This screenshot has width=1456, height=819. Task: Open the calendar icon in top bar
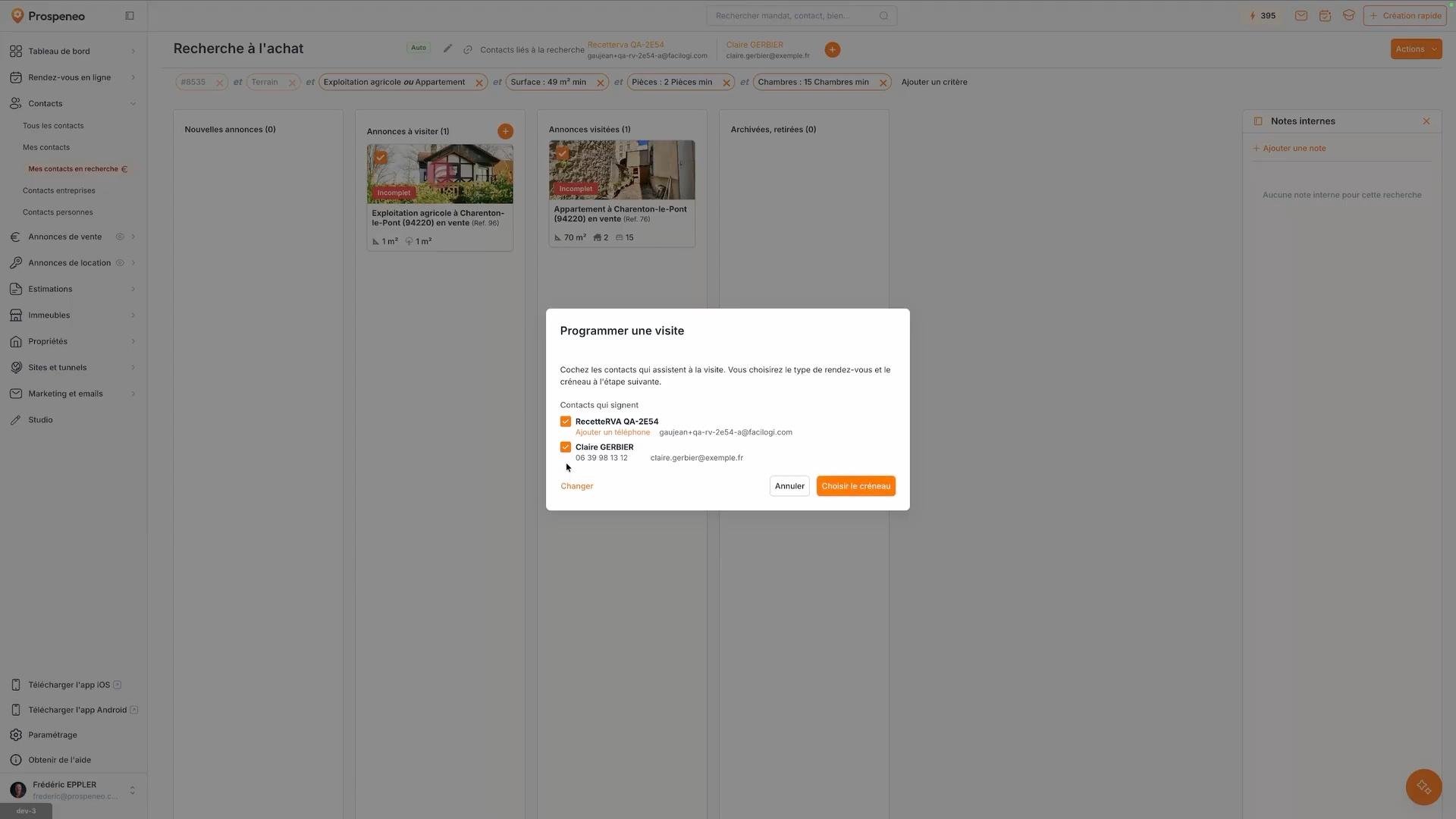(x=1325, y=16)
